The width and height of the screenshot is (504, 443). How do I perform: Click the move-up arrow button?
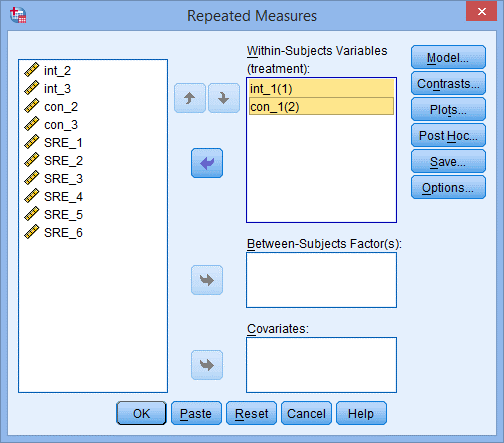(x=190, y=98)
